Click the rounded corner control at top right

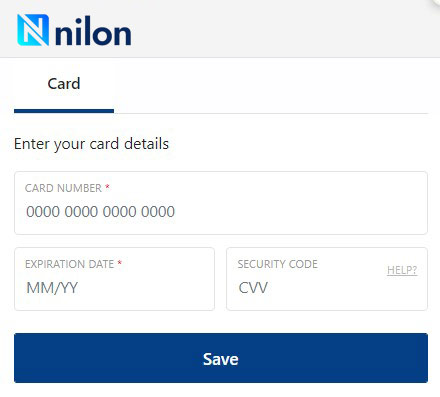pyautogui.click(x=436, y=3)
